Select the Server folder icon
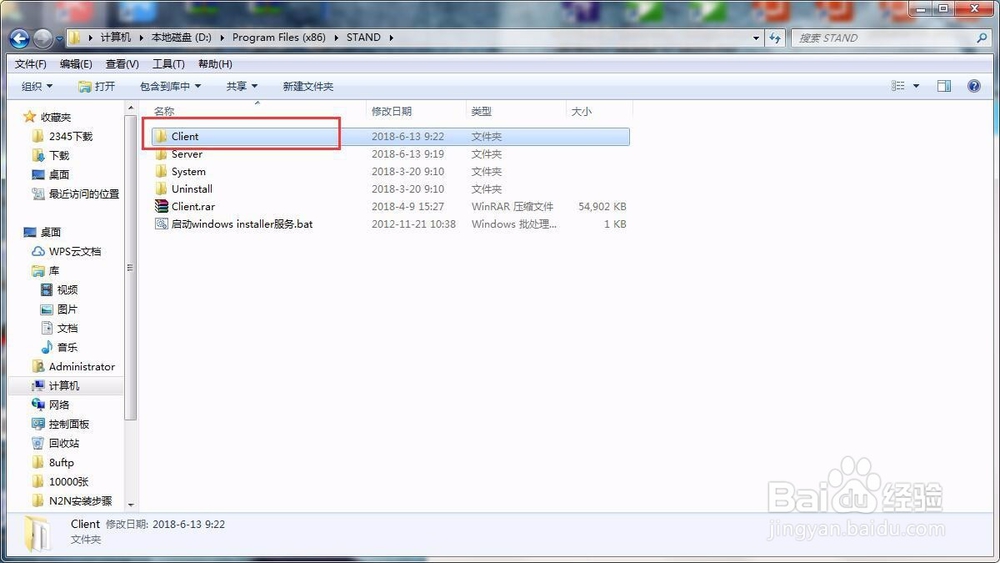This screenshot has height=563, width=1000. coord(161,154)
